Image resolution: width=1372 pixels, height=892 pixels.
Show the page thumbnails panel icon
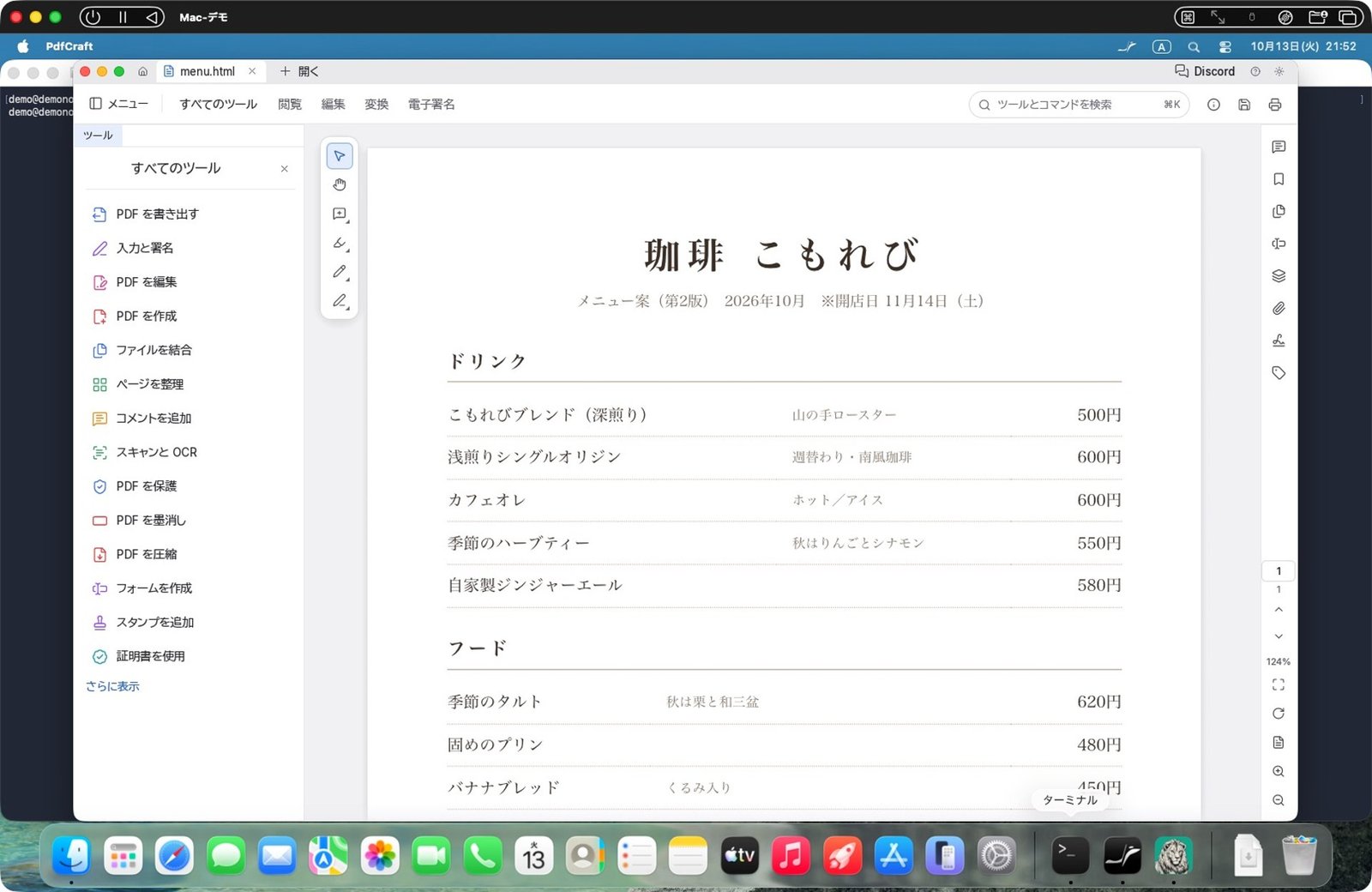(1279, 211)
